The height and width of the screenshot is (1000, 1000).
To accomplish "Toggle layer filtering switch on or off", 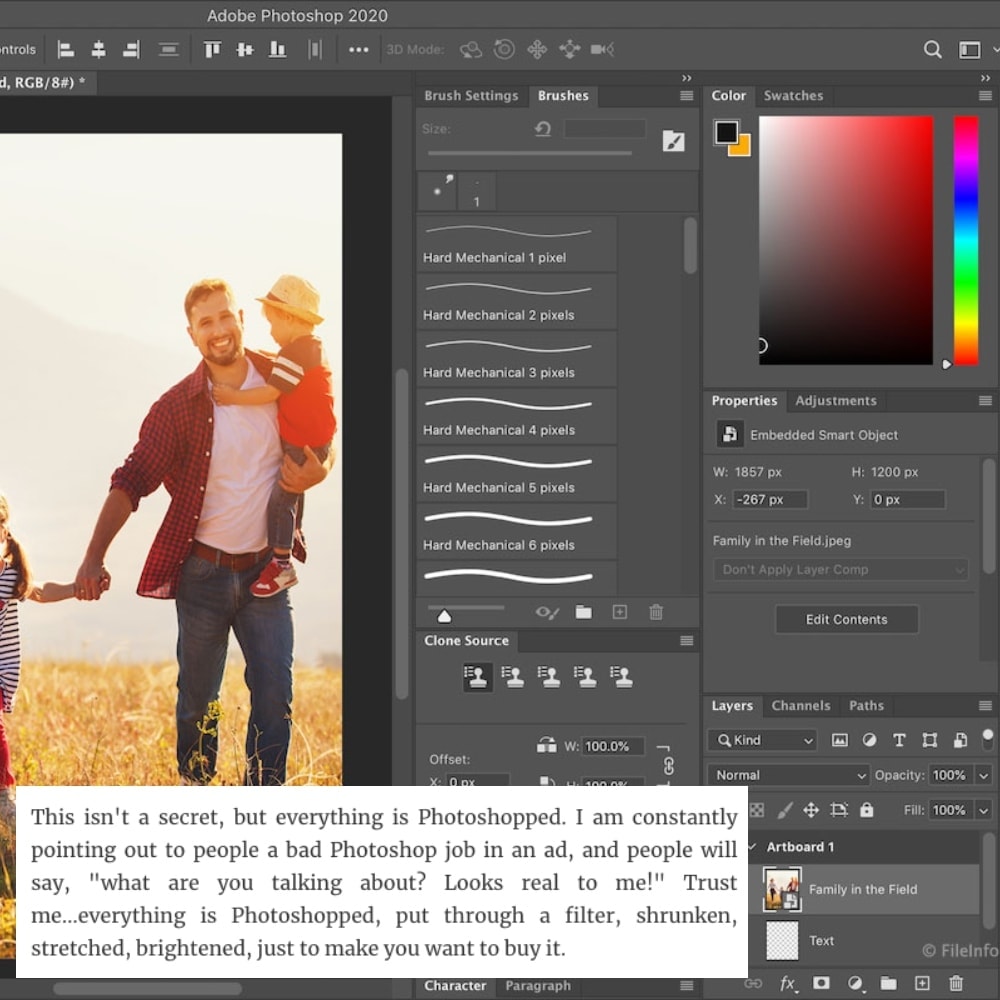I will click(988, 739).
